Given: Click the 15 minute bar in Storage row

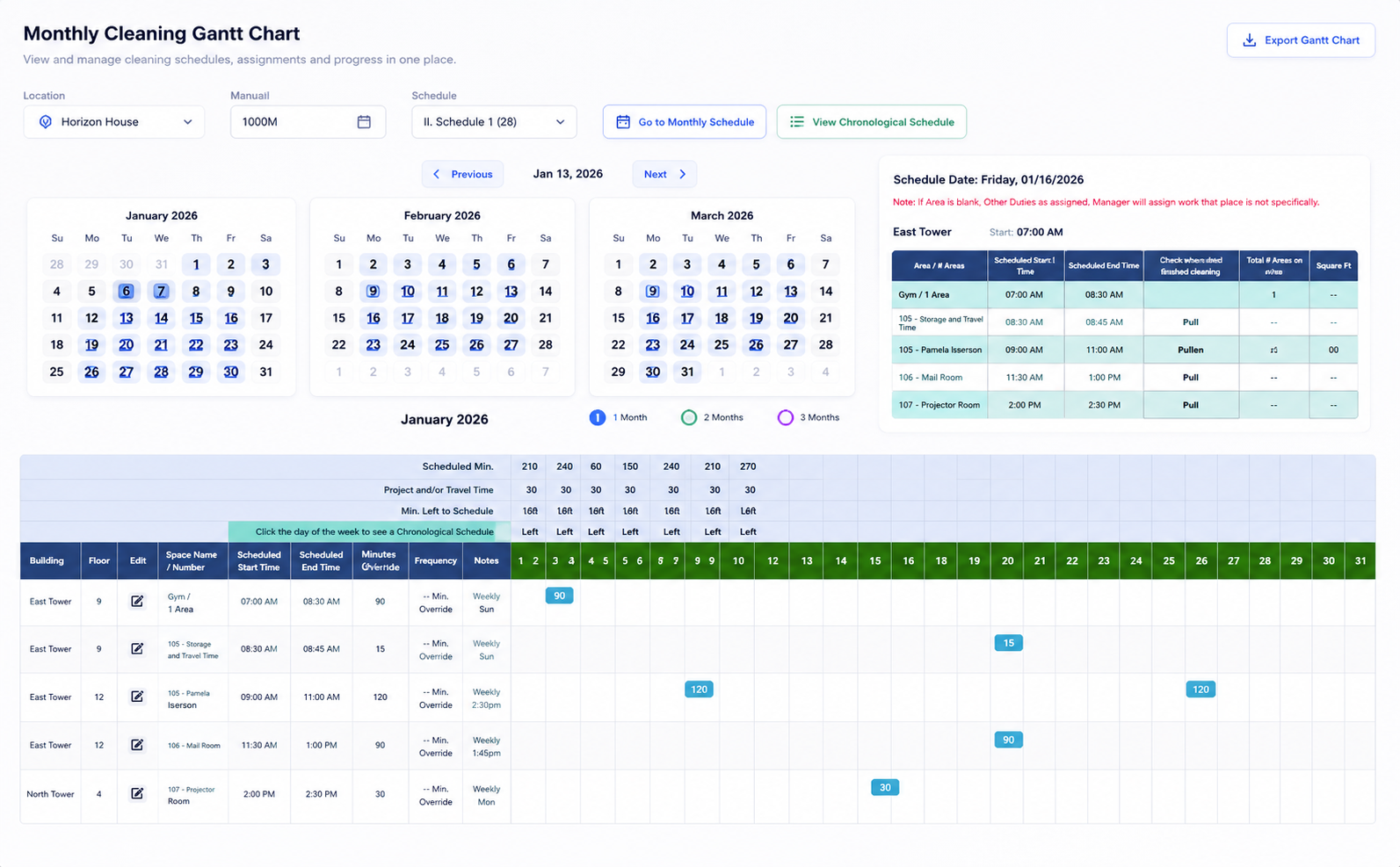Looking at the screenshot, I should click(x=1009, y=643).
